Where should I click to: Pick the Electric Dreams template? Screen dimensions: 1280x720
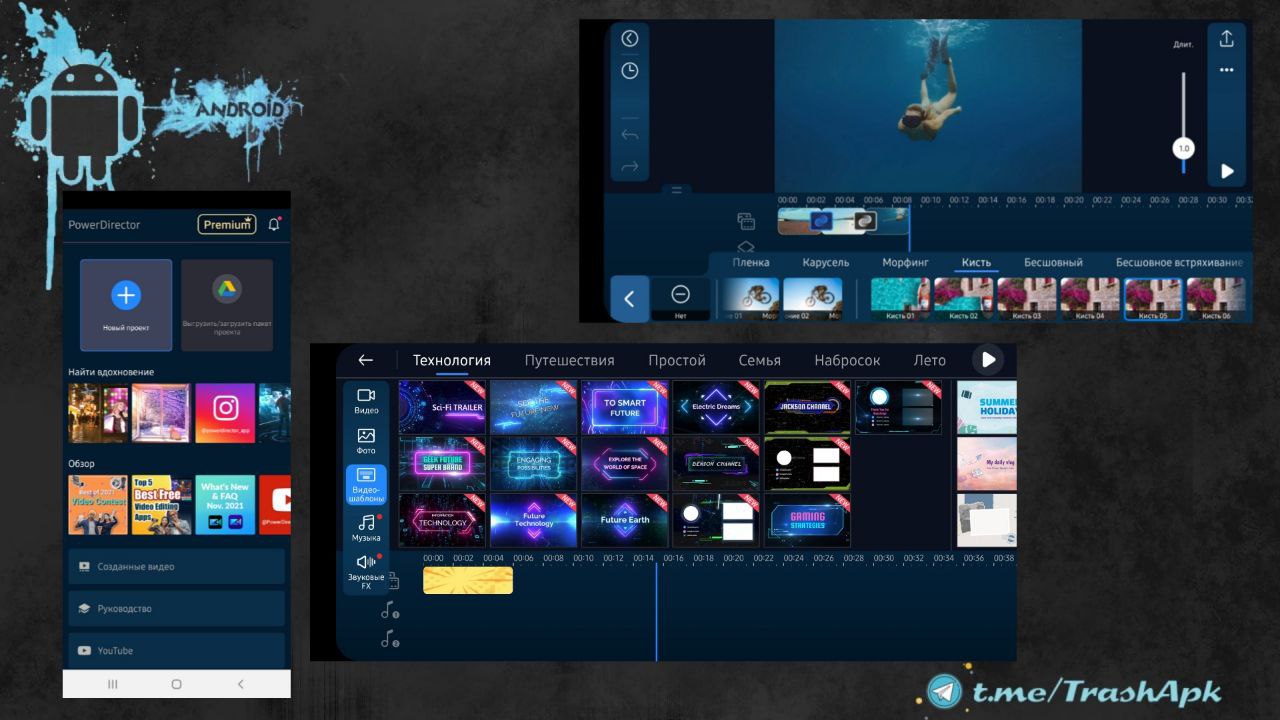pos(715,407)
